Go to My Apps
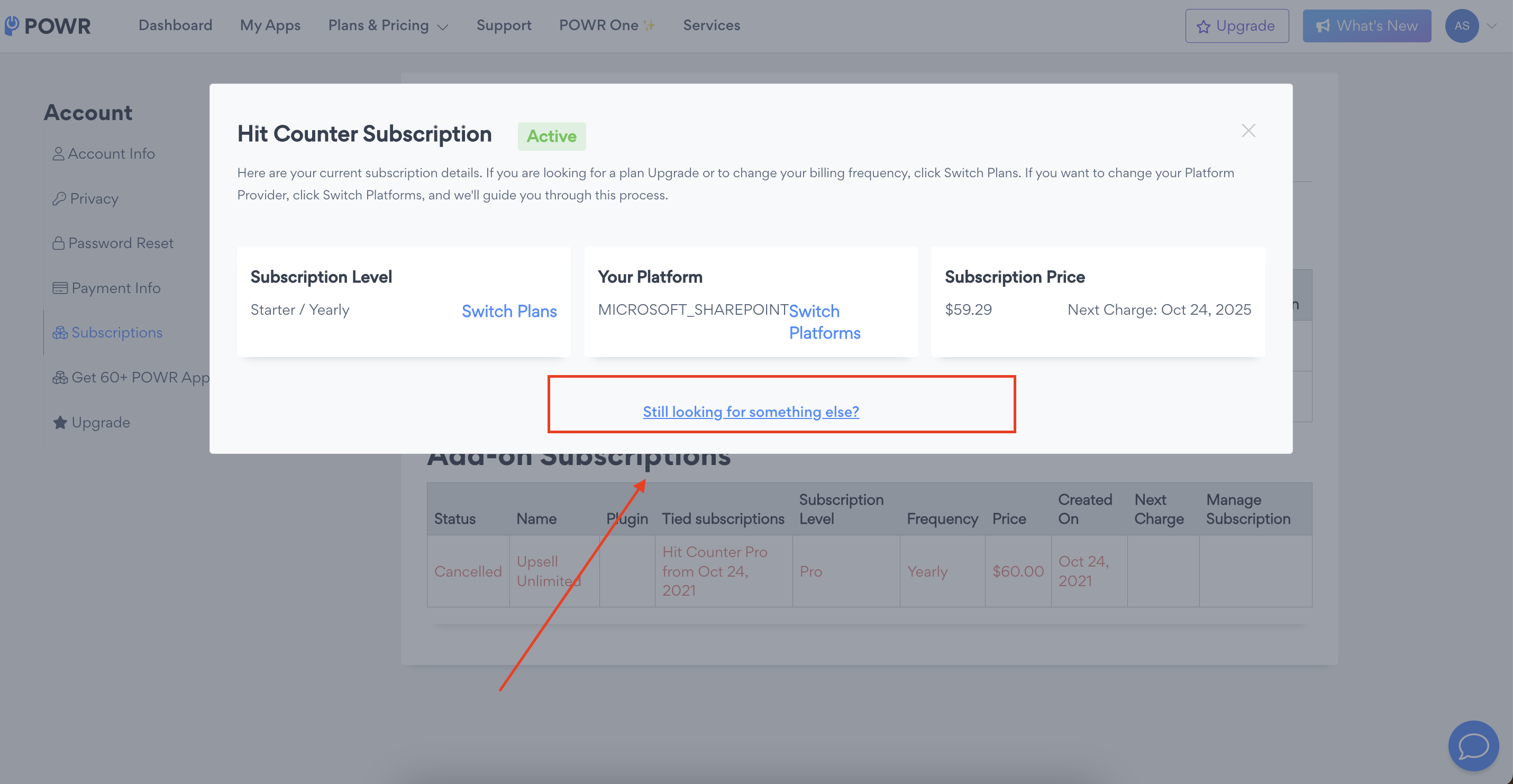The image size is (1513, 784). click(x=270, y=25)
